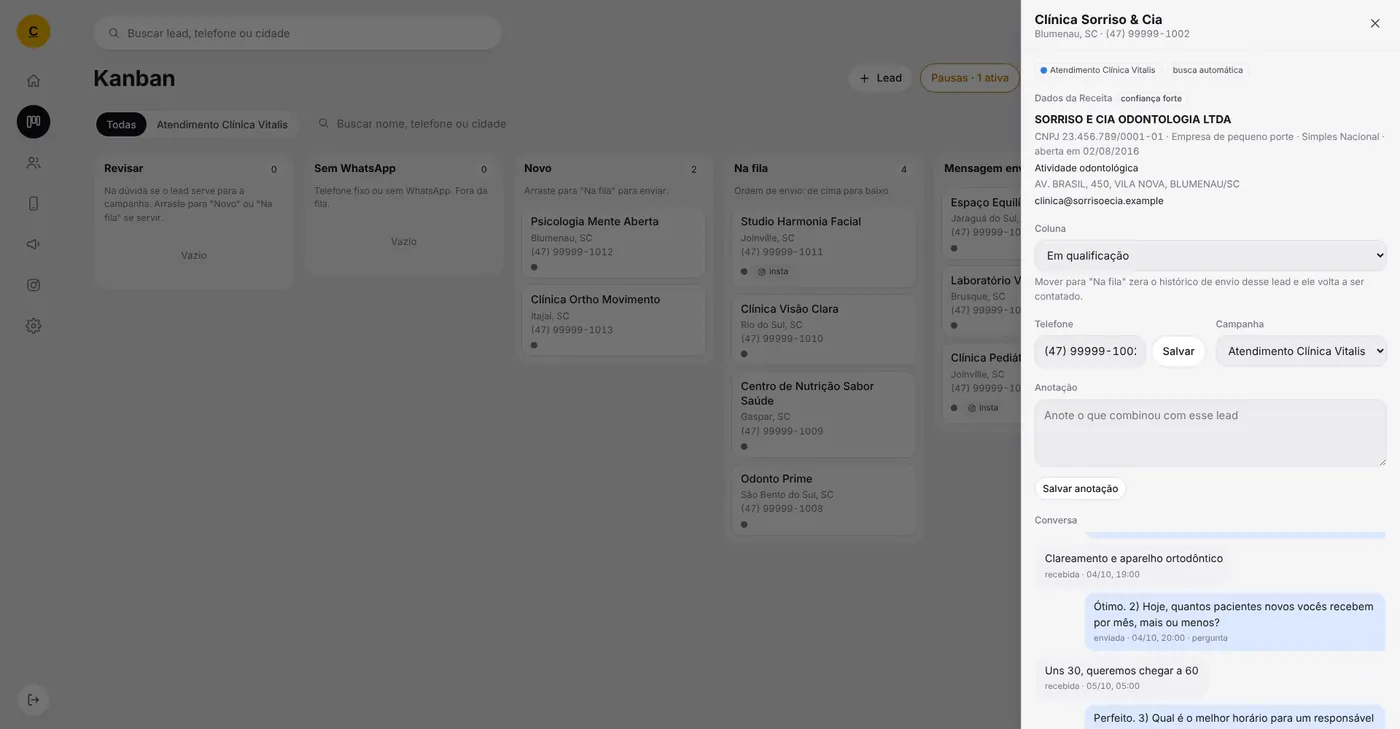1400x729 pixels.
Task: Click the insta tag on Studio Harmonia Facial
Action: pos(773,272)
